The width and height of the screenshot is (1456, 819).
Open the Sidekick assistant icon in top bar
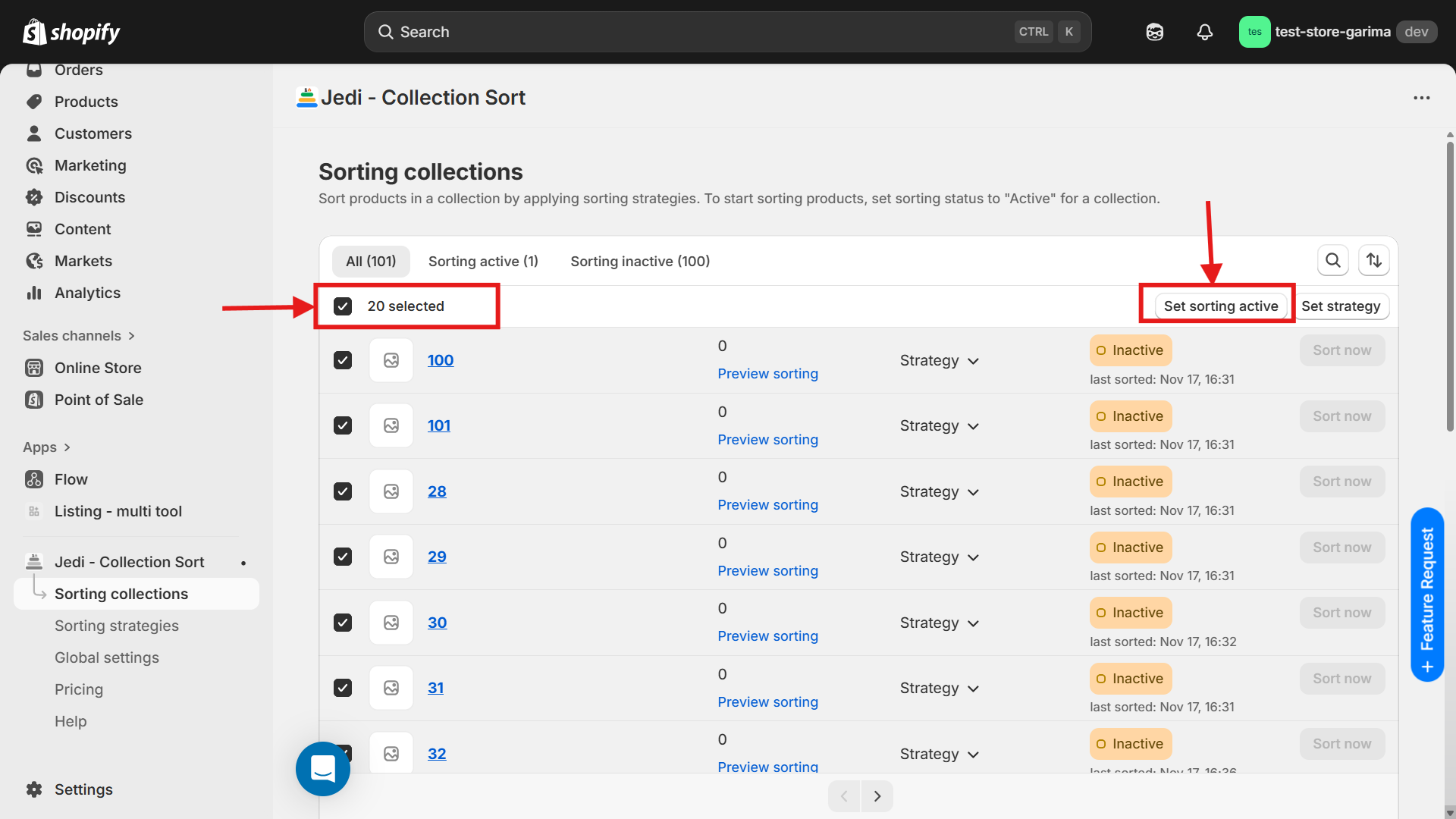click(x=1154, y=32)
